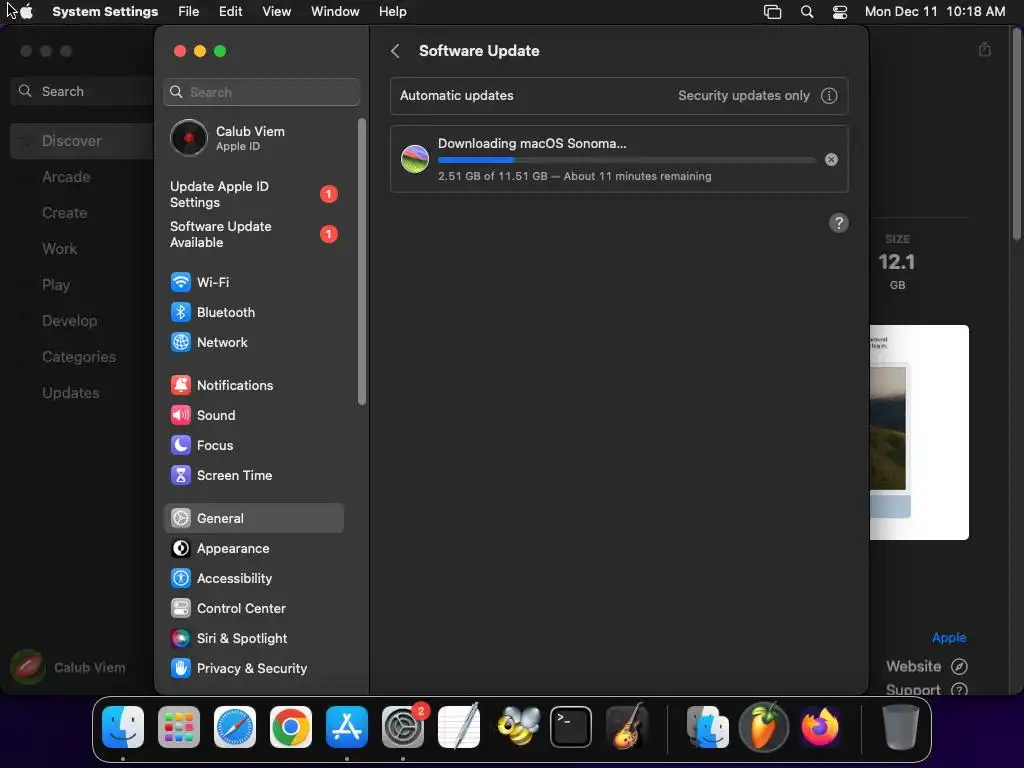This screenshot has width=1024, height=768.
Task: Open the Apple menu
Action: (x=26, y=12)
